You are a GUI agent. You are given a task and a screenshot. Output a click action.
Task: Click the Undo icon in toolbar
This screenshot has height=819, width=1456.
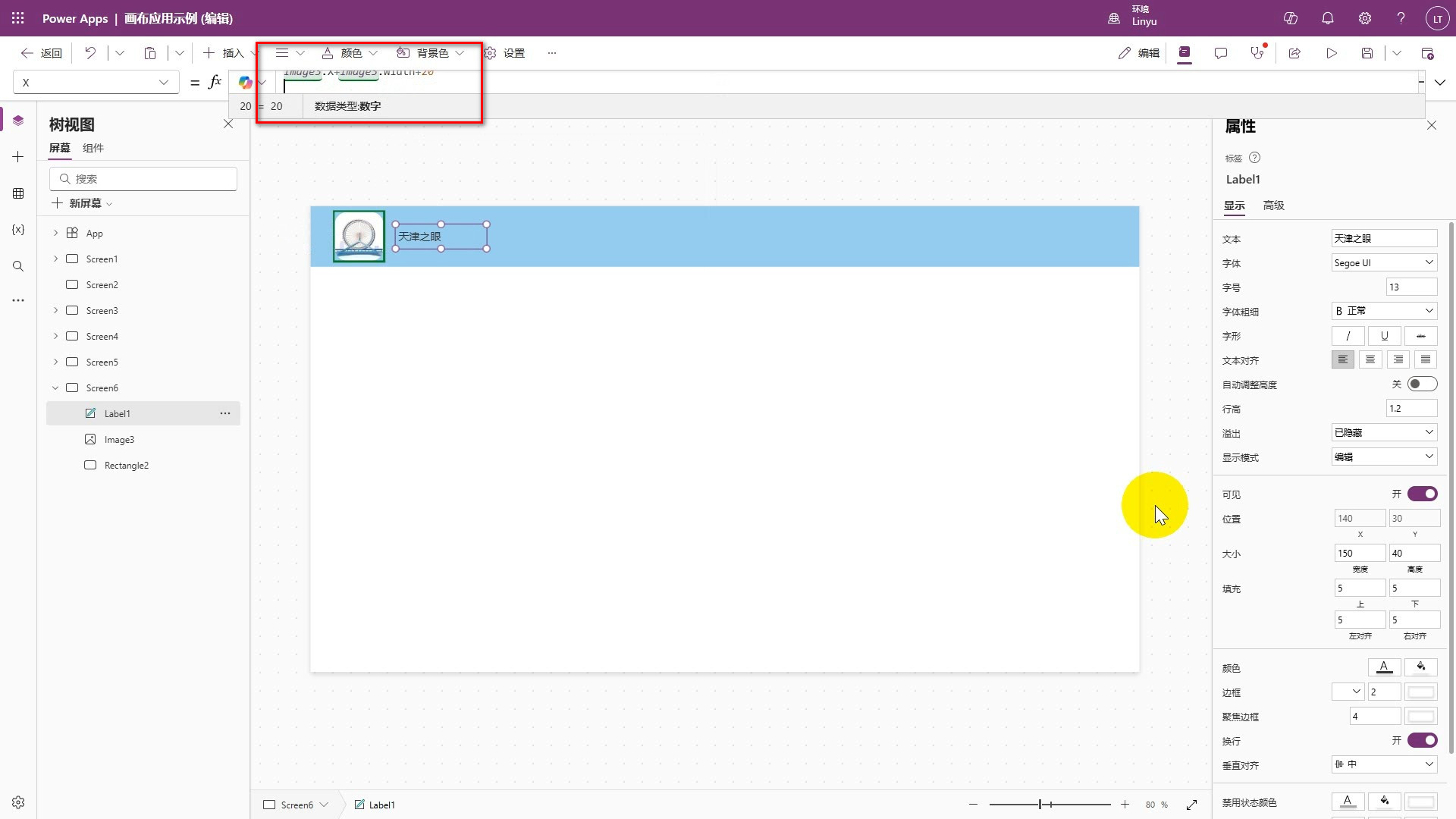[90, 53]
